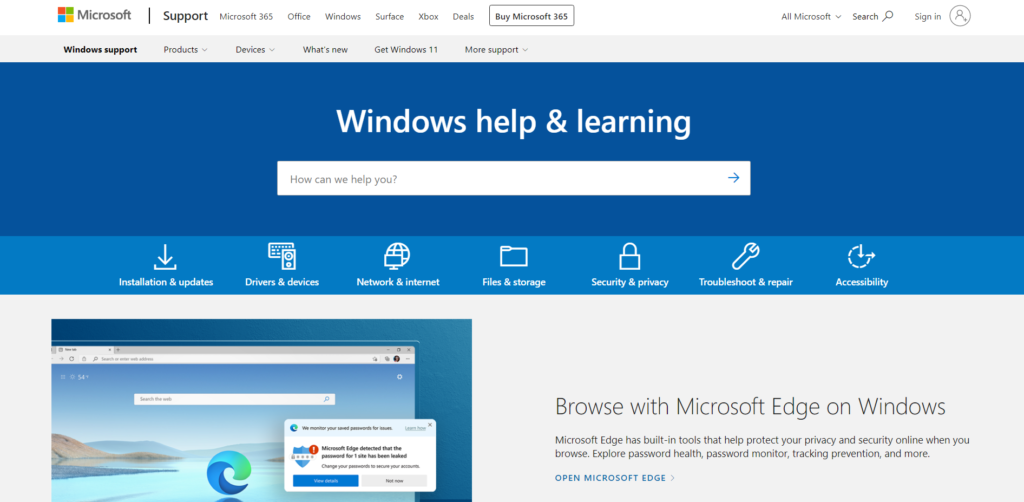Submit search with the arrow button
Viewport: 1024px width, 502px height.
[733, 178]
